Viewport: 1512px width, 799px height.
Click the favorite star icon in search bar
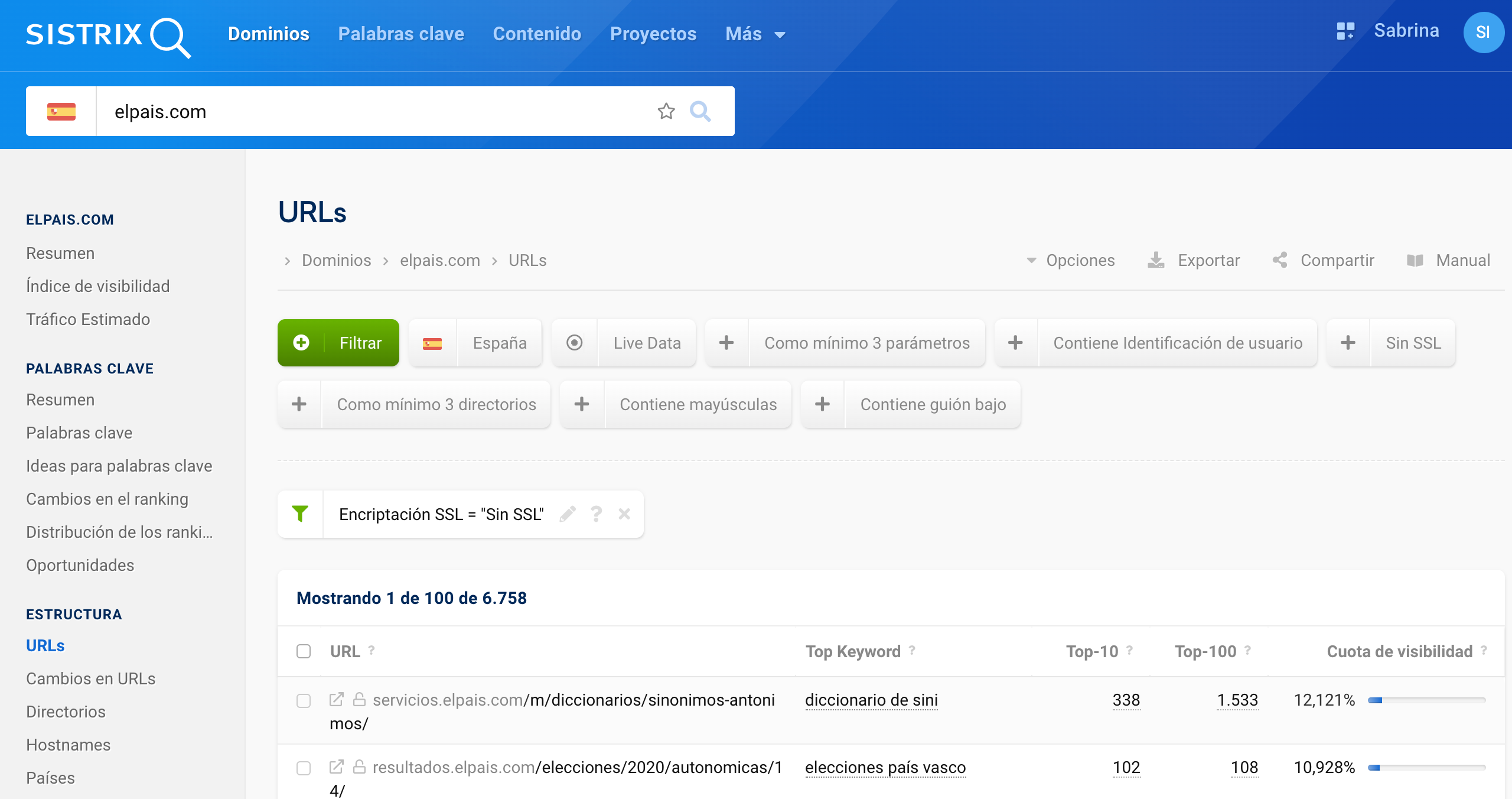pyautogui.click(x=666, y=111)
